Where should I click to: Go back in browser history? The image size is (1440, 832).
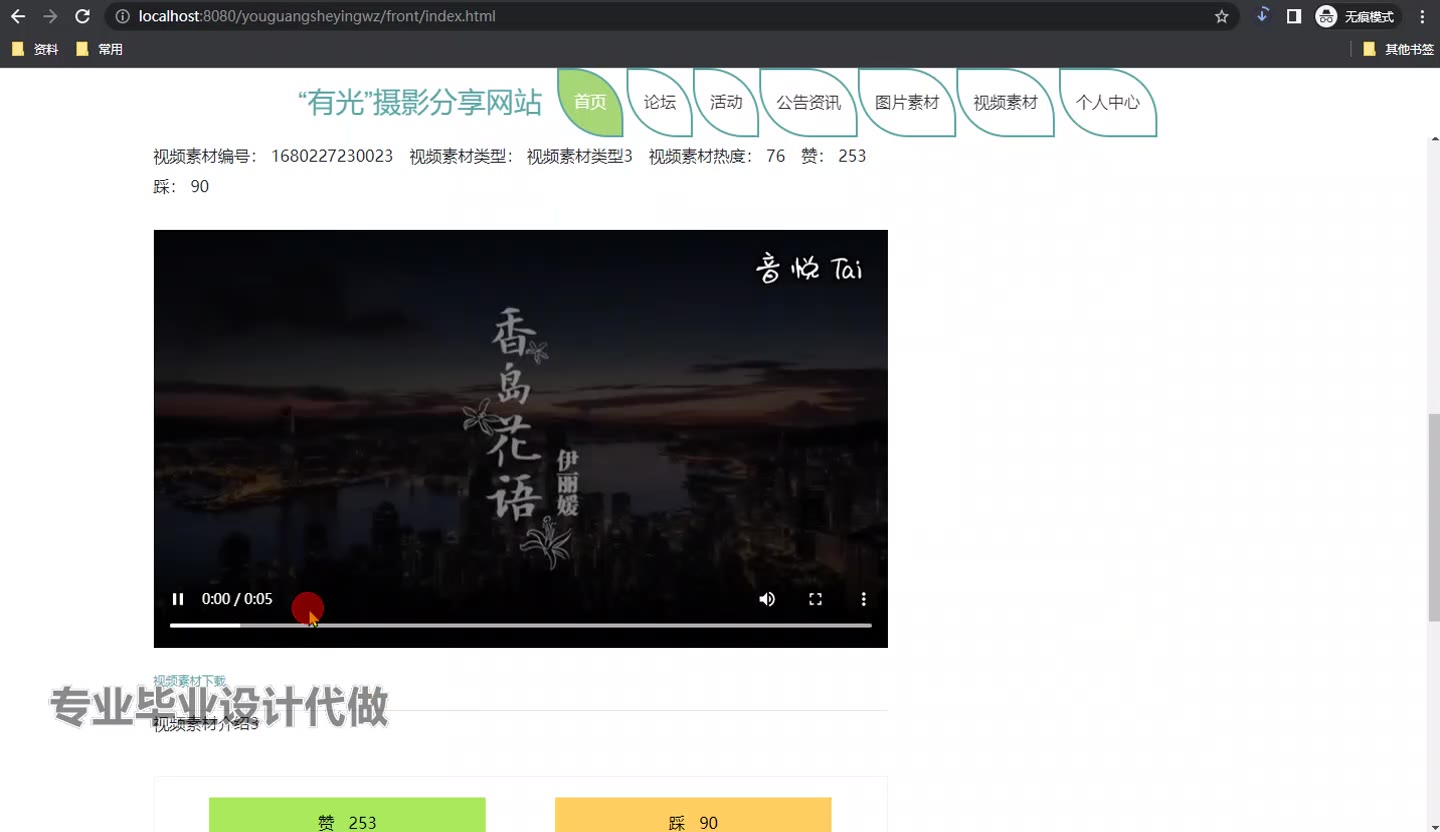tap(18, 16)
